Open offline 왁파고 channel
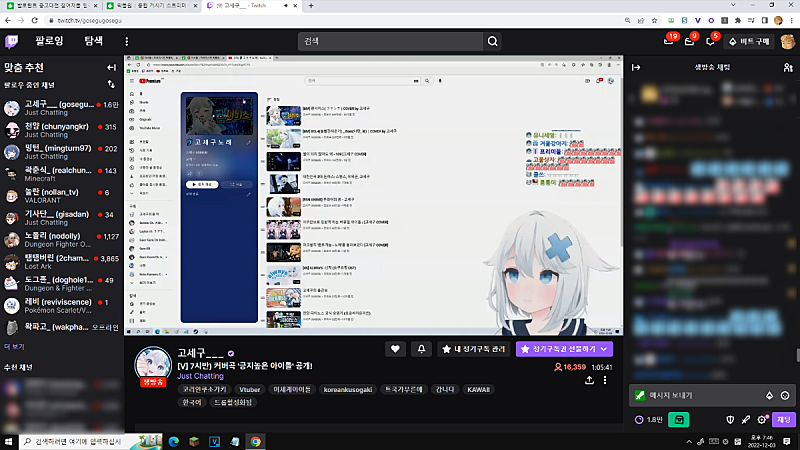Image resolution: width=800 pixels, height=450 pixels. pos(61,327)
